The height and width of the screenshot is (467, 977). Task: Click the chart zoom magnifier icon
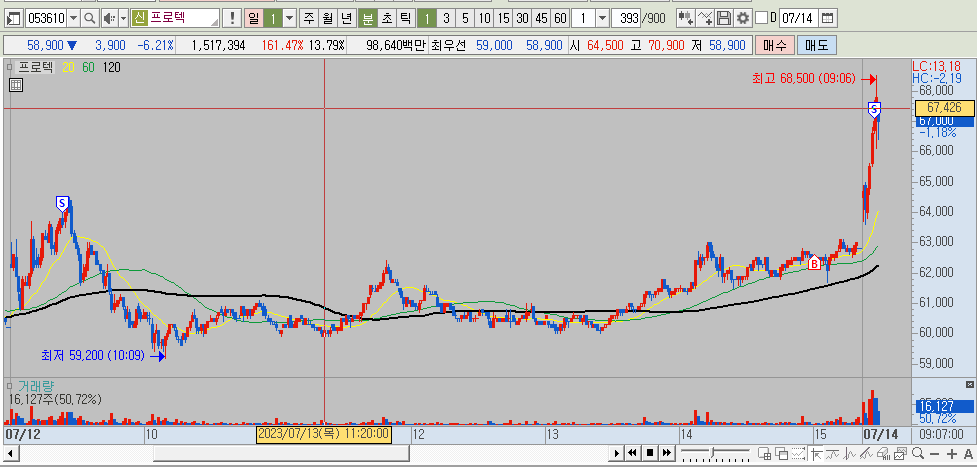pyautogui.click(x=917, y=453)
